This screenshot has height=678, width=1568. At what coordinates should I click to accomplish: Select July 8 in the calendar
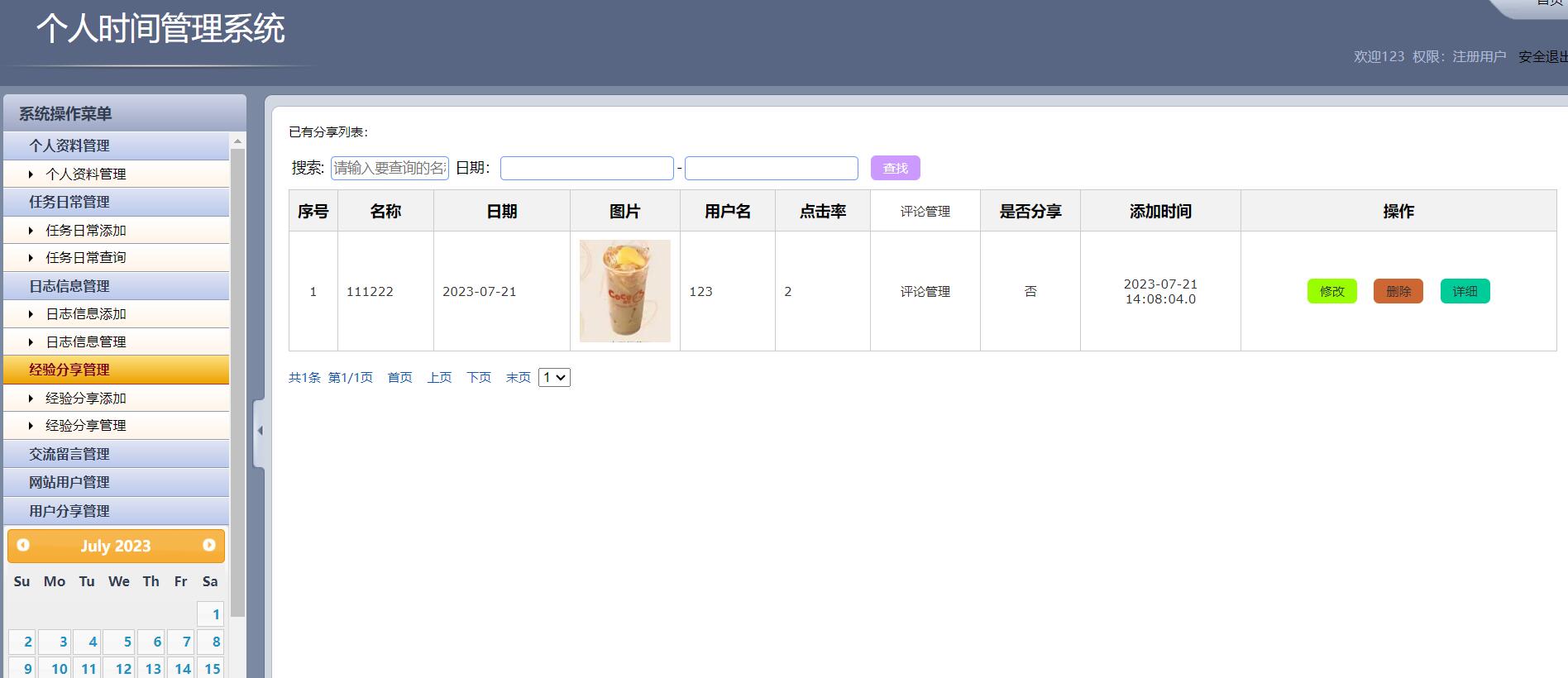point(211,642)
